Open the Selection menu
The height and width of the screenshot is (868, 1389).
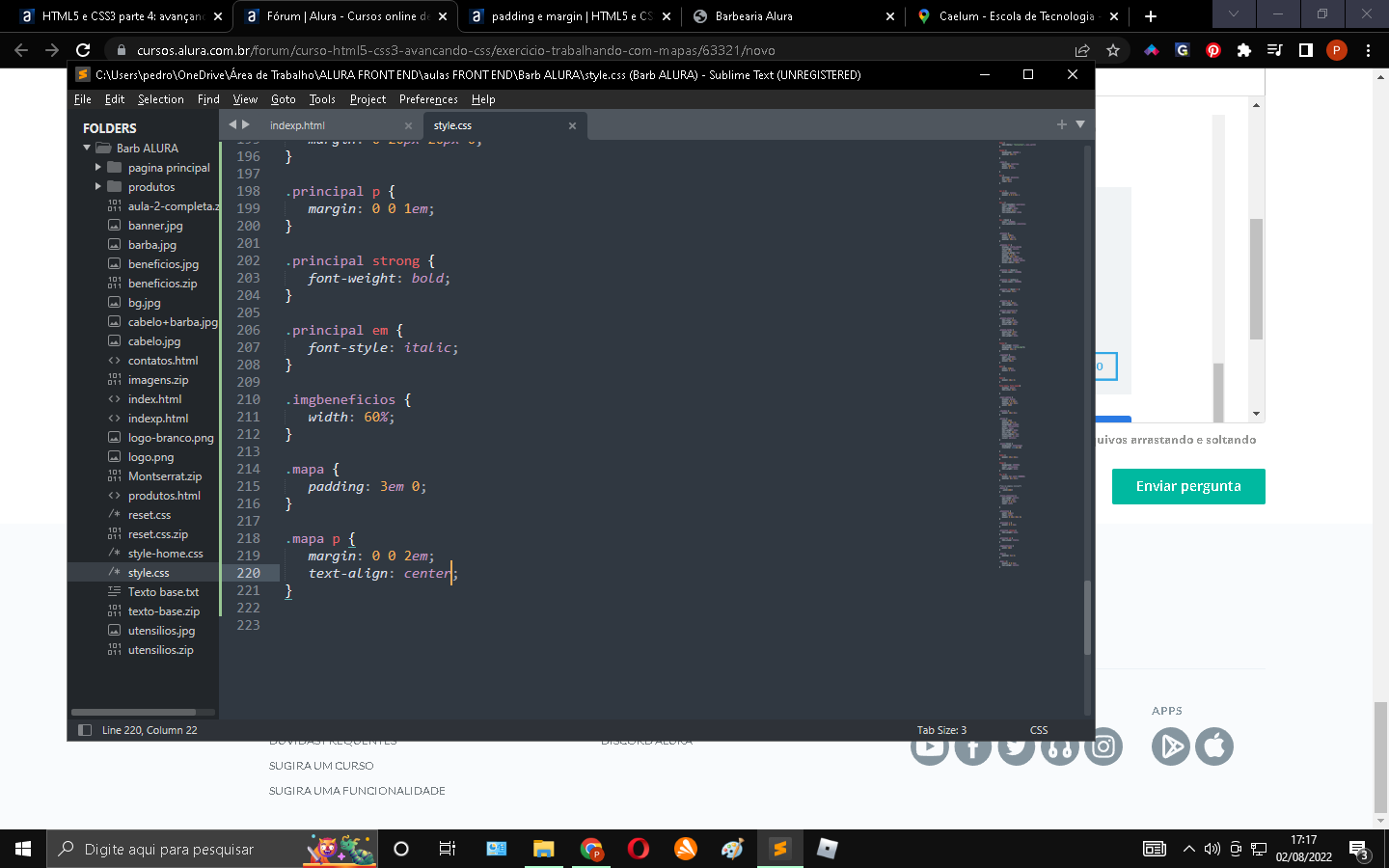click(160, 99)
